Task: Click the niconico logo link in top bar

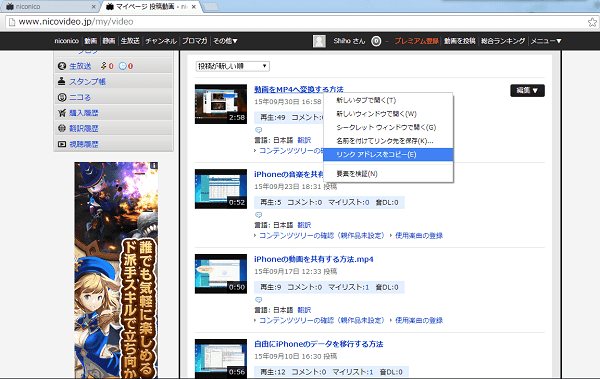Action: [x=66, y=41]
